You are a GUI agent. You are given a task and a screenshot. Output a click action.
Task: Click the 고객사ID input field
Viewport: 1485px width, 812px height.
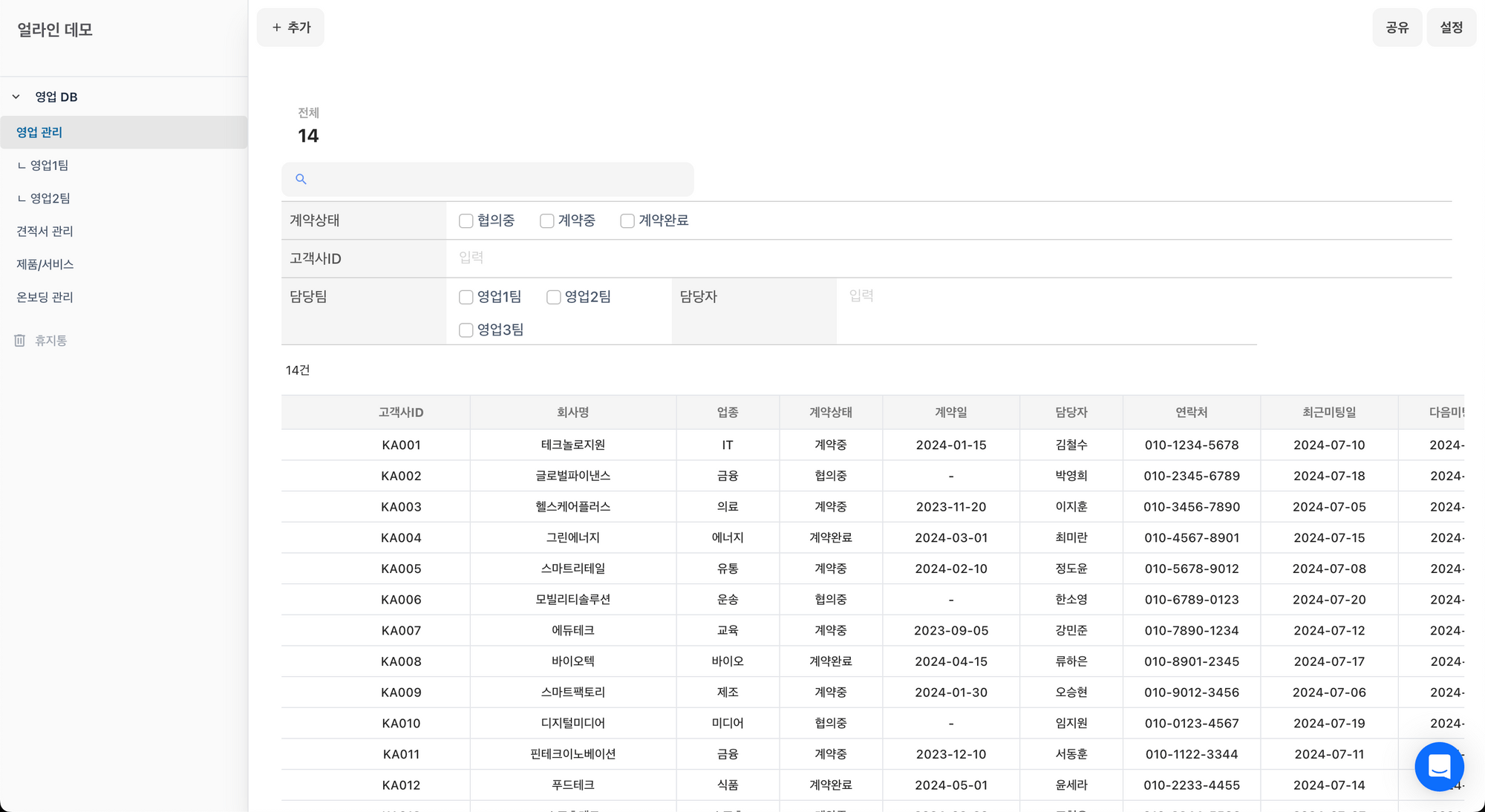coord(949,258)
